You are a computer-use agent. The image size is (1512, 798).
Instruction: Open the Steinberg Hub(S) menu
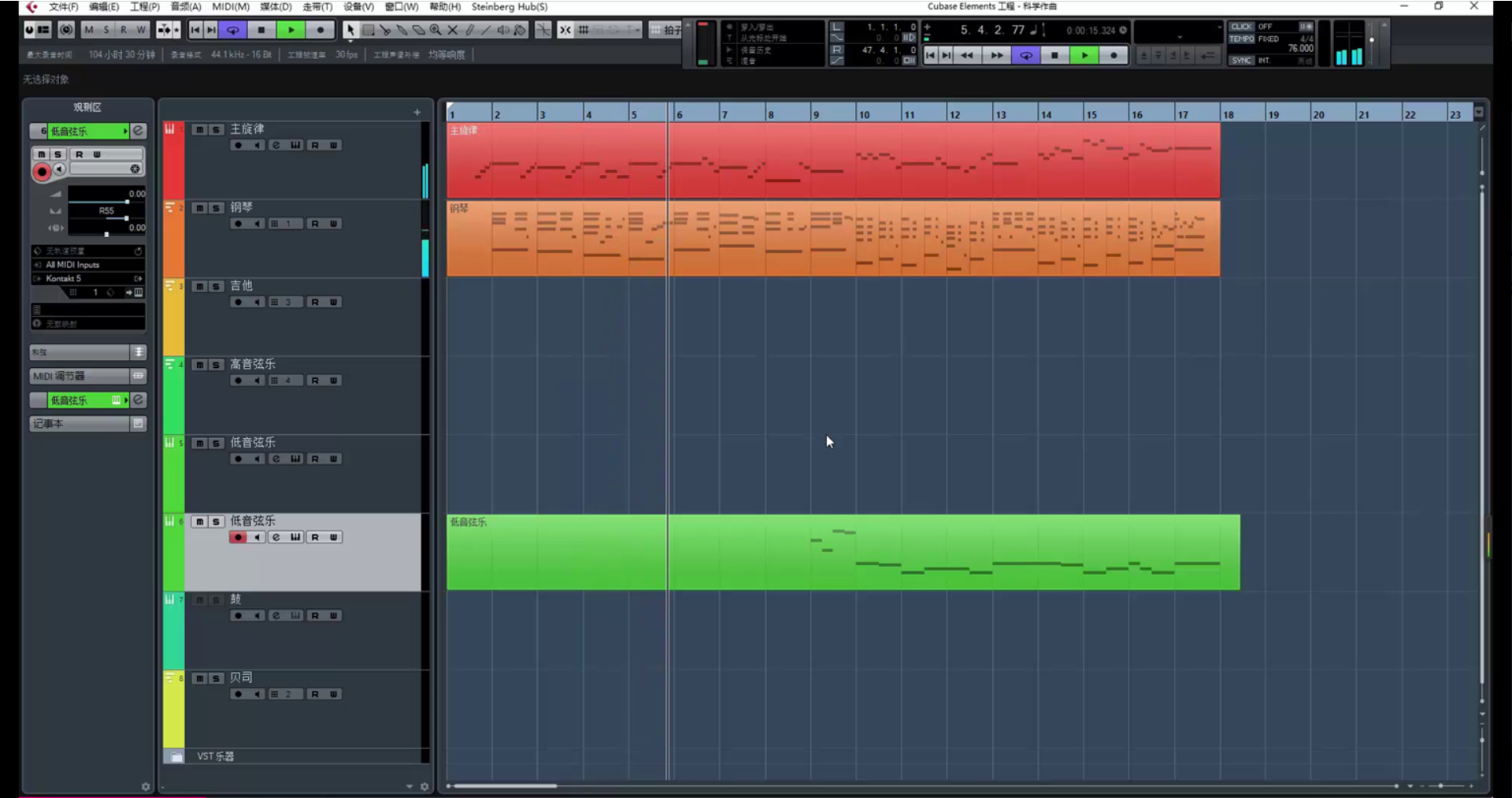tap(510, 6)
